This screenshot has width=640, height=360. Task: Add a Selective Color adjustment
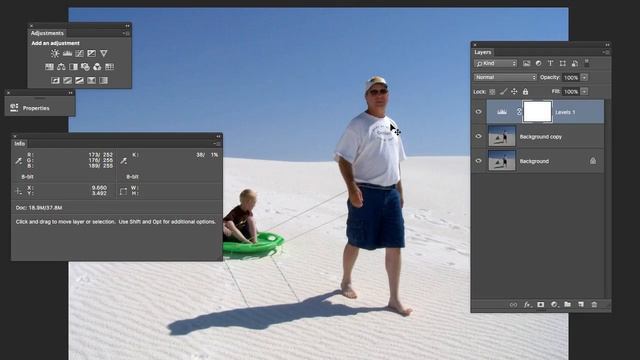(91, 80)
